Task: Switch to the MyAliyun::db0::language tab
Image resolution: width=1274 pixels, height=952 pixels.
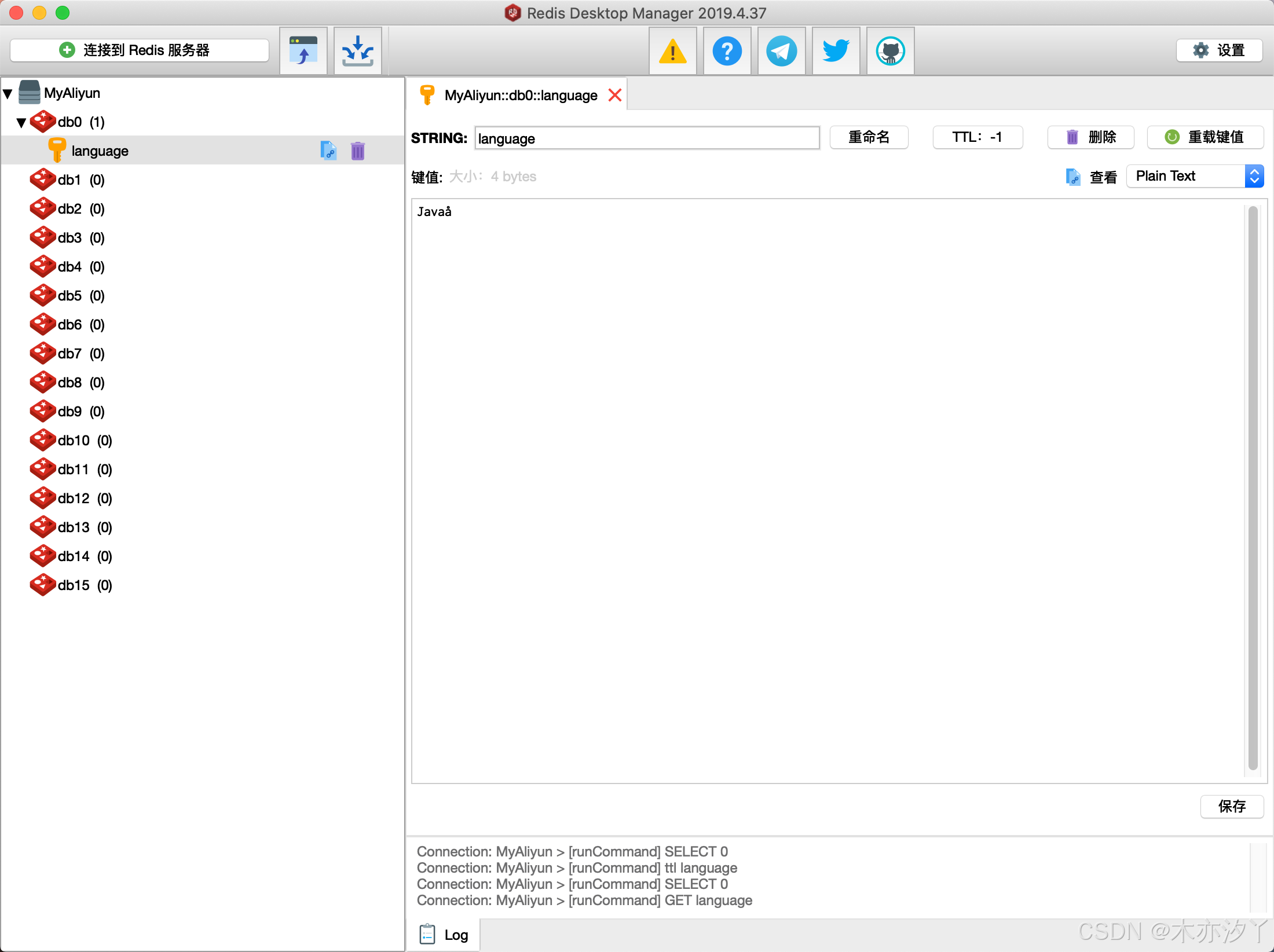Action: click(x=520, y=95)
